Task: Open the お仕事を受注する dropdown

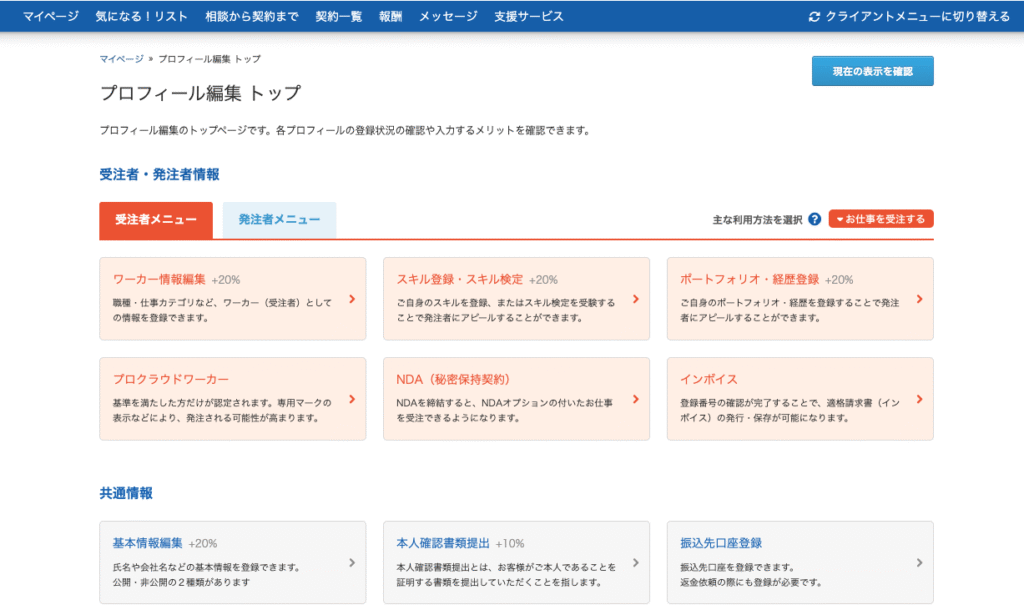Action: (881, 219)
